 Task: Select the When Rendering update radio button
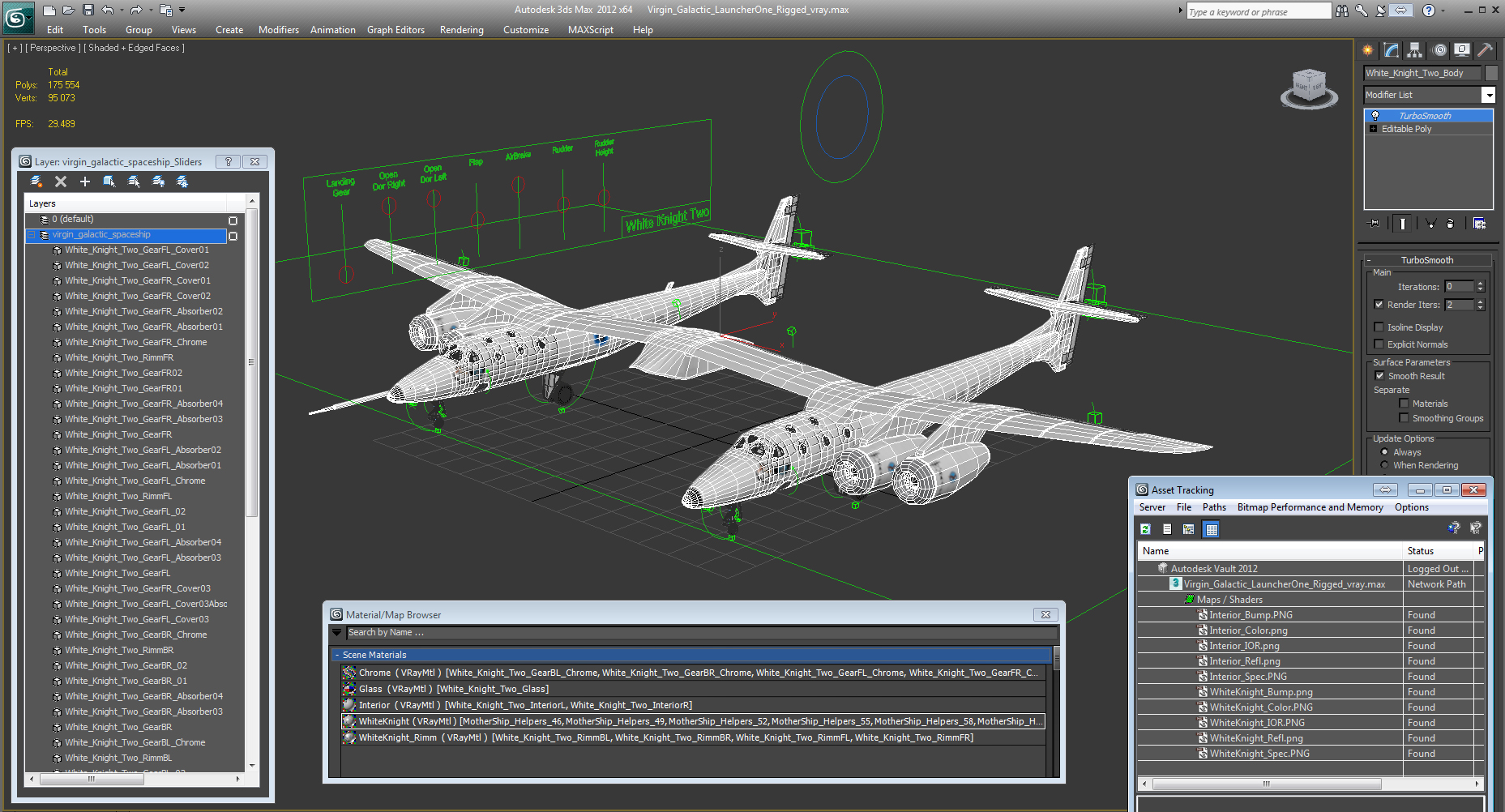[x=1384, y=465]
